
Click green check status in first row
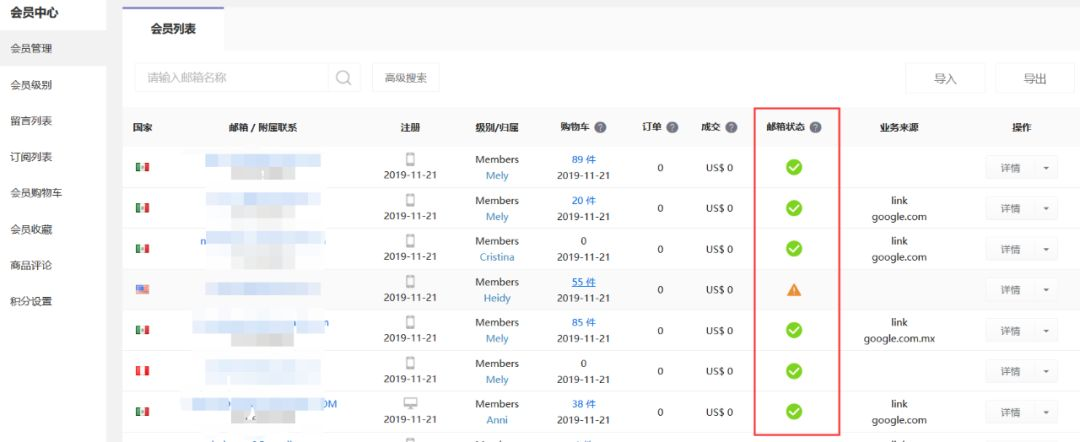[794, 167]
